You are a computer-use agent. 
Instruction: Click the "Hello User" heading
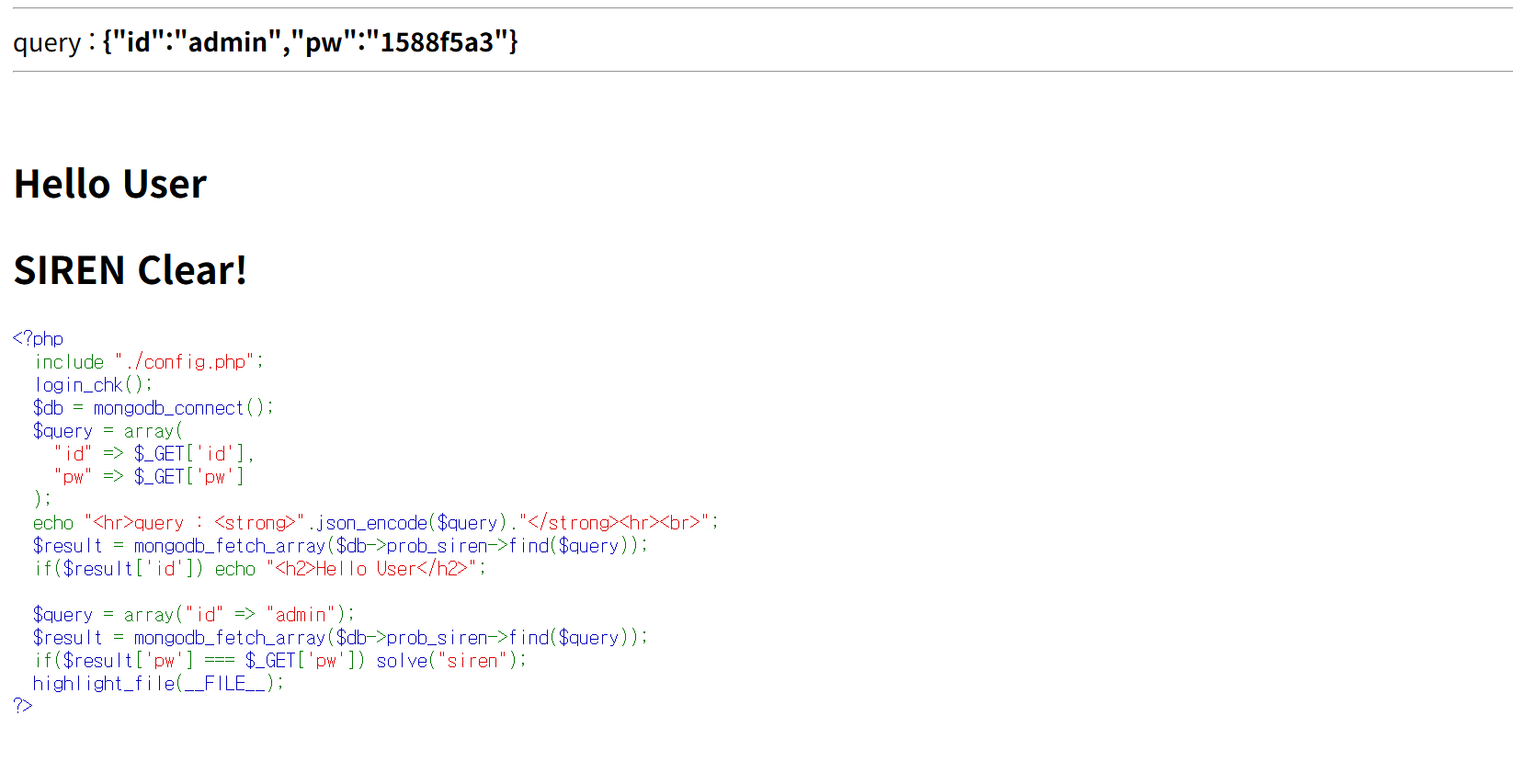[x=110, y=184]
